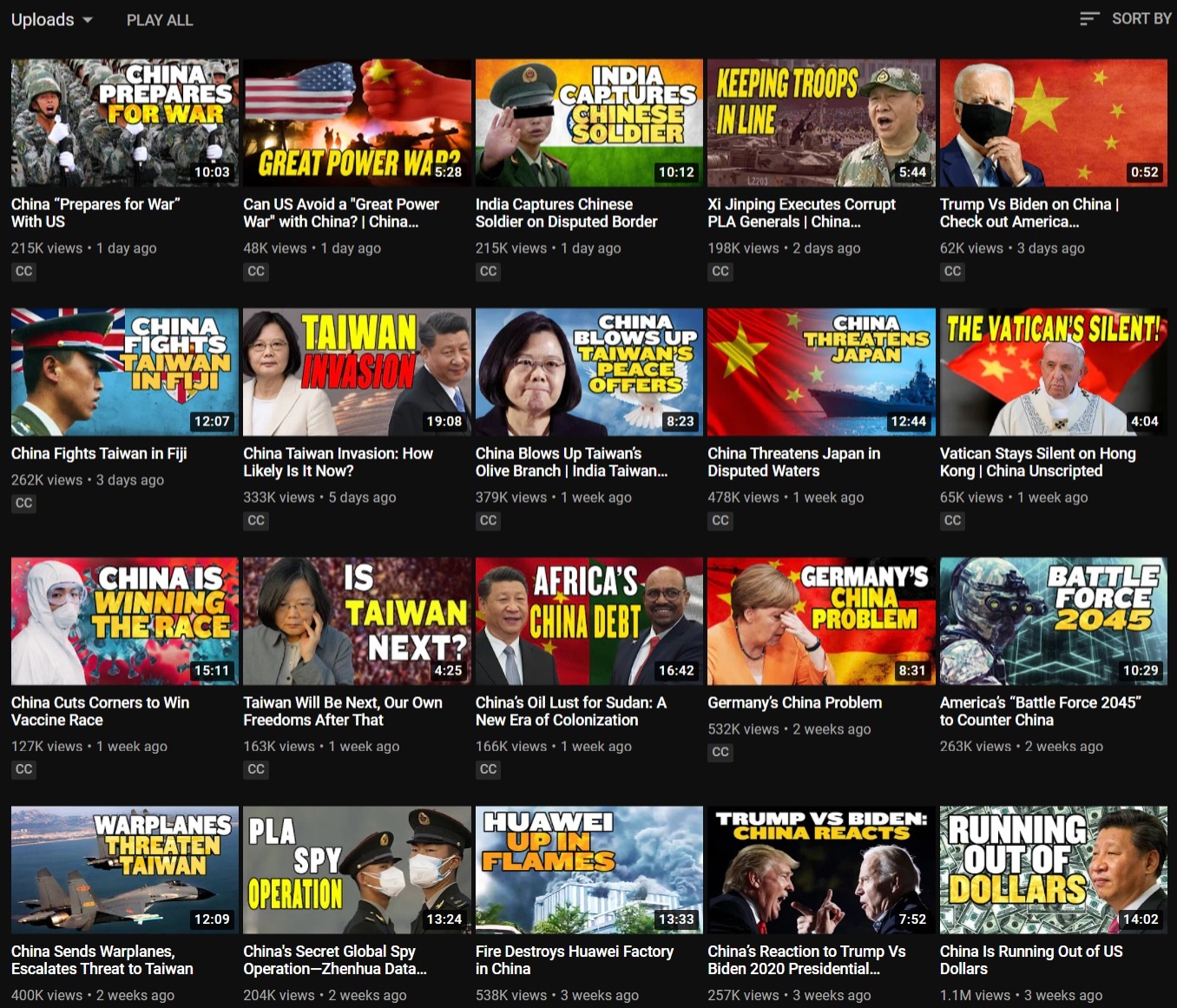Click CC badge under Germany's China Problem
Viewport: 1177px width, 1008px height.
(x=720, y=752)
